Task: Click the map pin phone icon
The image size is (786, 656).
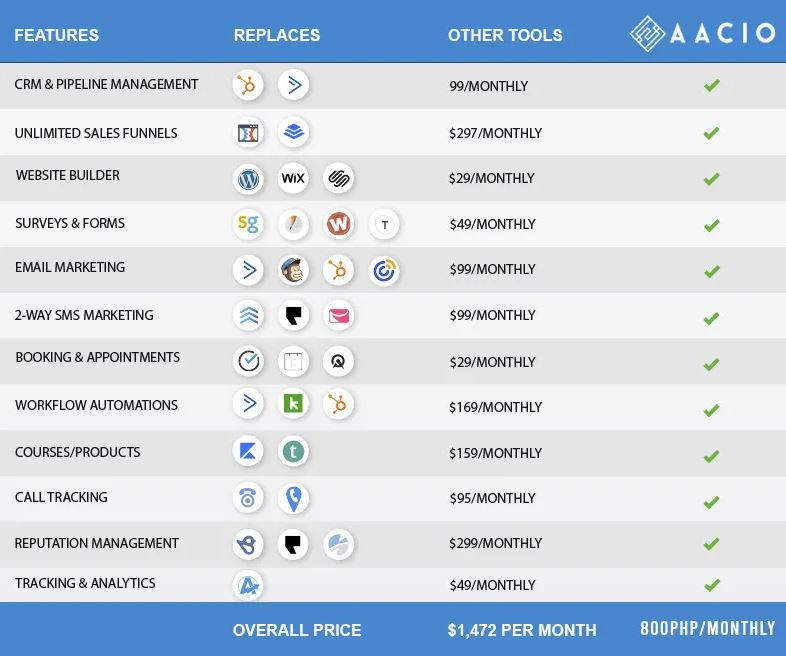Action: 293,498
